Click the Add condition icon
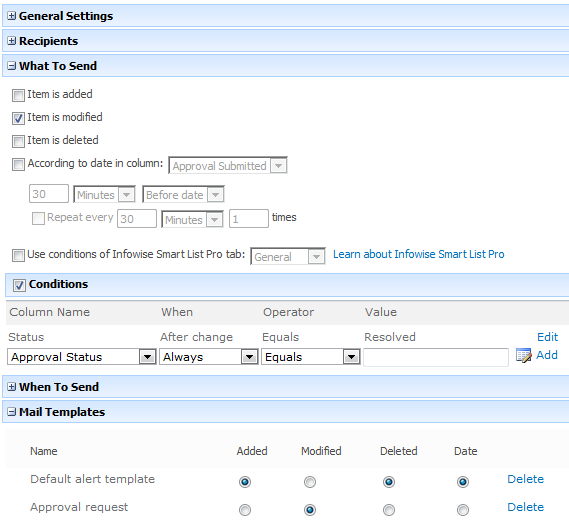Image resolution: width=569 pixels, height=527 pixels. 524,355
